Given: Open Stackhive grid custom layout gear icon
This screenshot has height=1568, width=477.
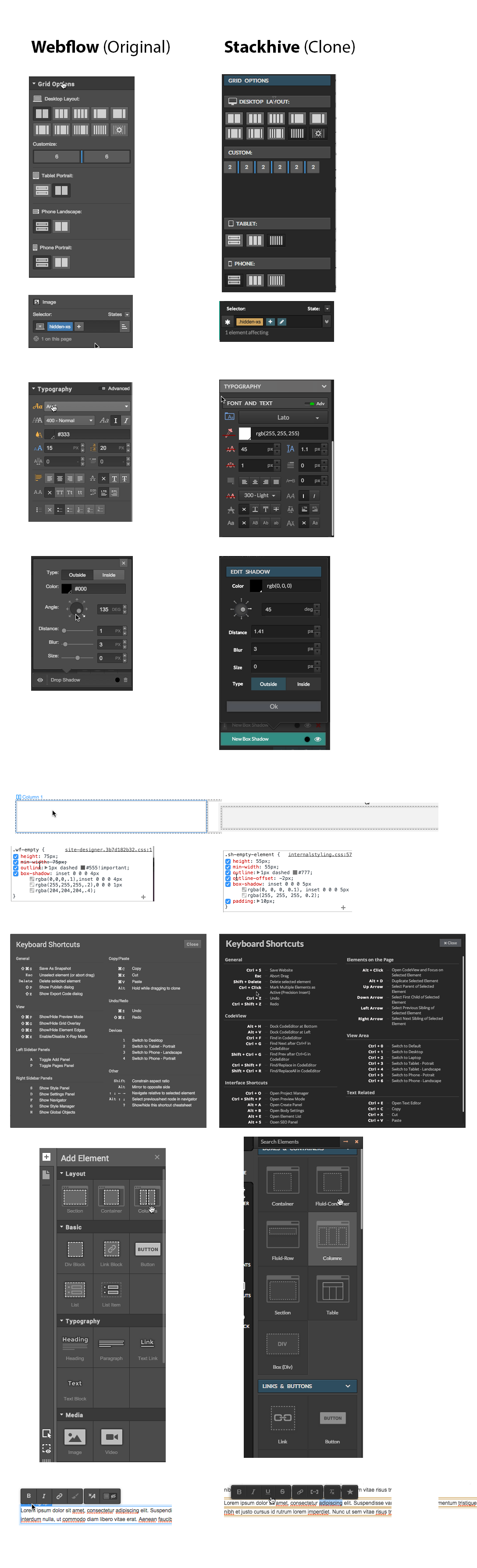Looking at the screenshot, I should 317,133.
